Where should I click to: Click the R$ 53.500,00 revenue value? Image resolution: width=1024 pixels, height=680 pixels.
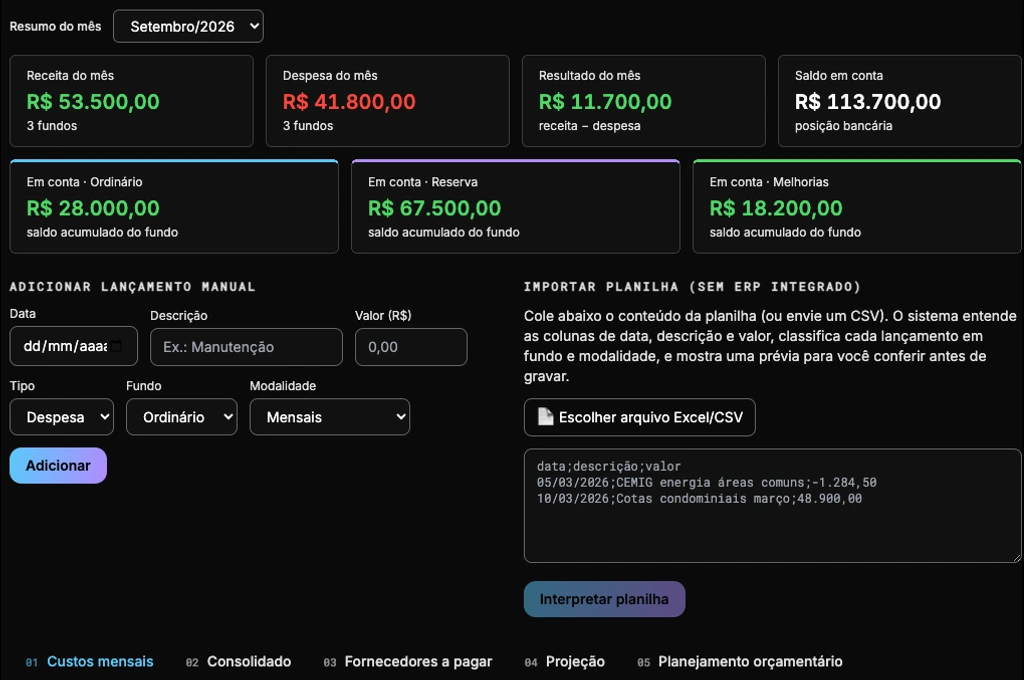93,102
